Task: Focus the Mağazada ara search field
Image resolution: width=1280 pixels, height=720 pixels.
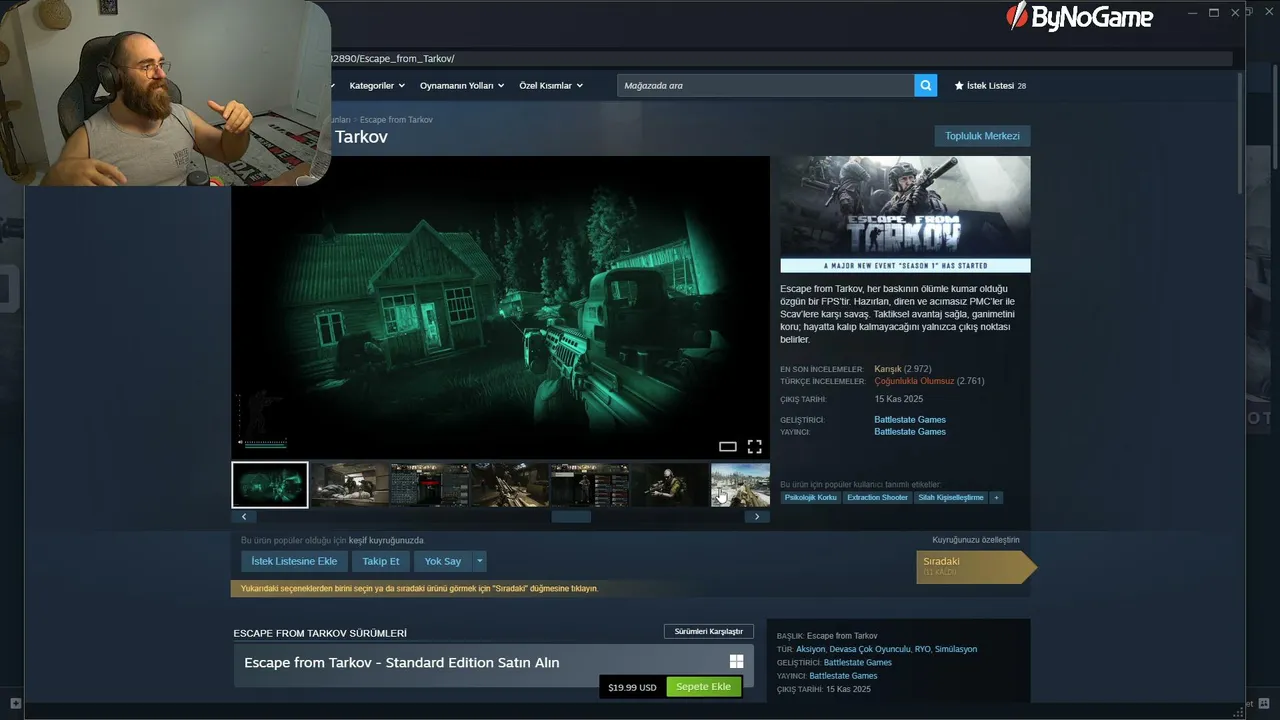Action: 765,85
